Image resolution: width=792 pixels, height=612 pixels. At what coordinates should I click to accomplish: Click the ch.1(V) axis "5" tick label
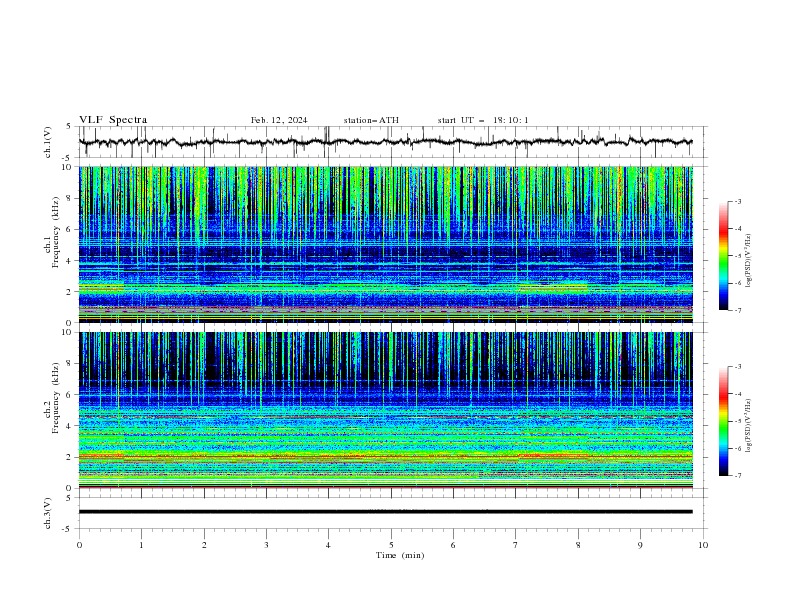(69, 126)
